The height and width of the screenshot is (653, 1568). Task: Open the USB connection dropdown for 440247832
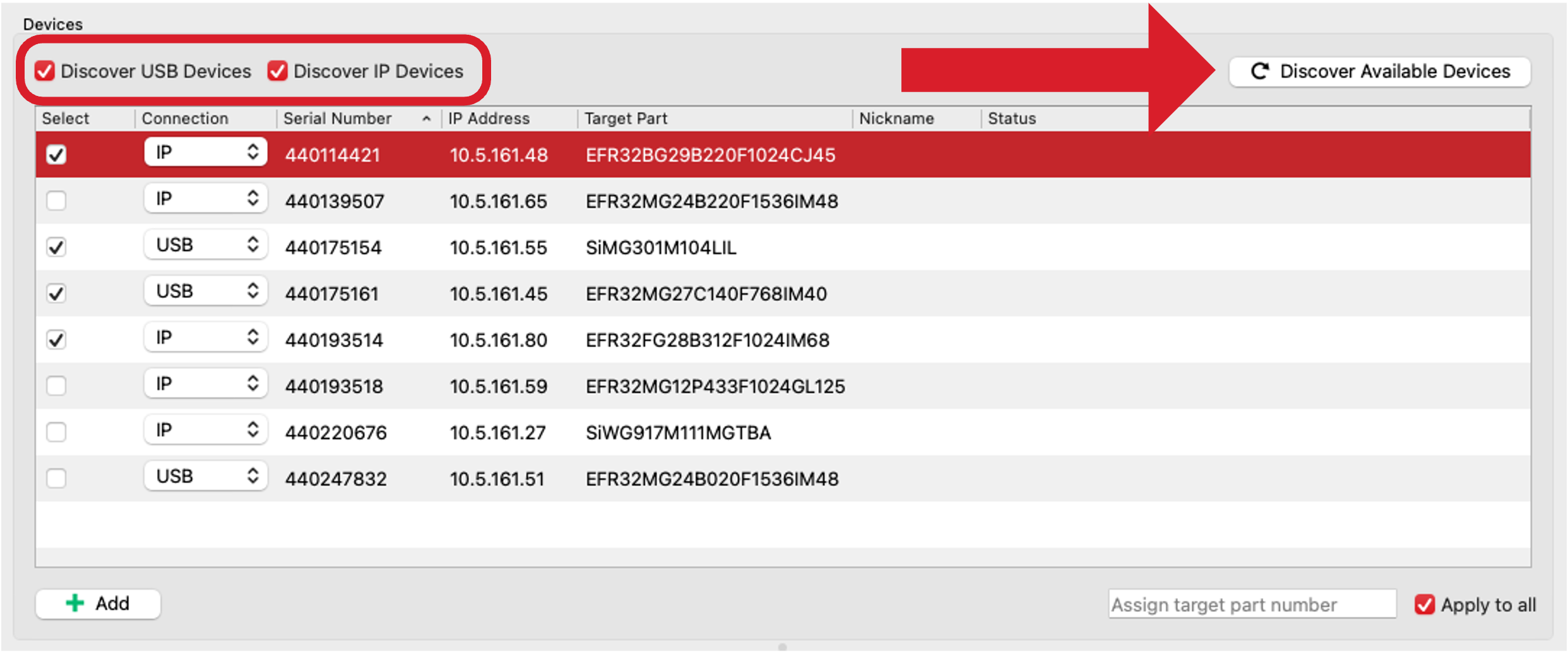tap(205, 476)
